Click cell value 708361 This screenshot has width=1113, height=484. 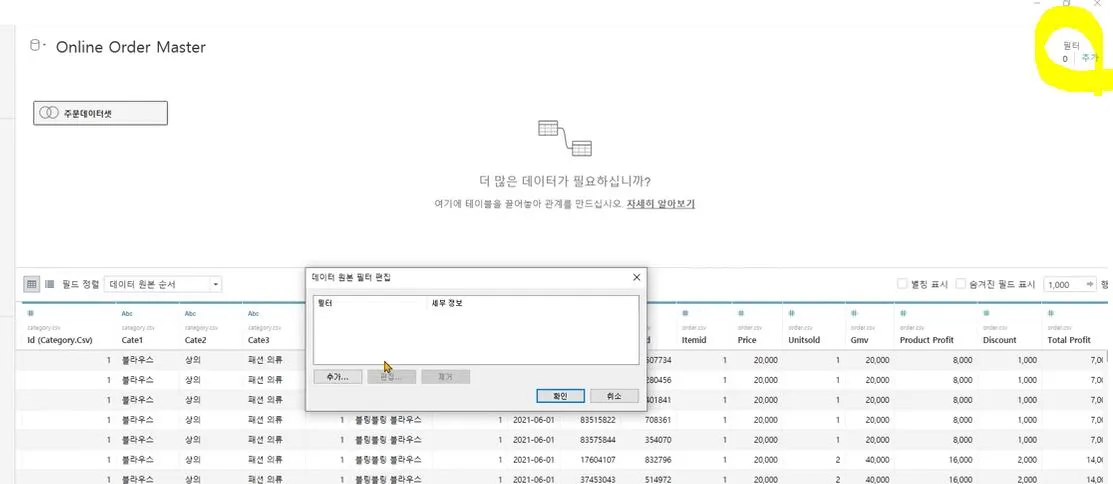pos(657,419)
